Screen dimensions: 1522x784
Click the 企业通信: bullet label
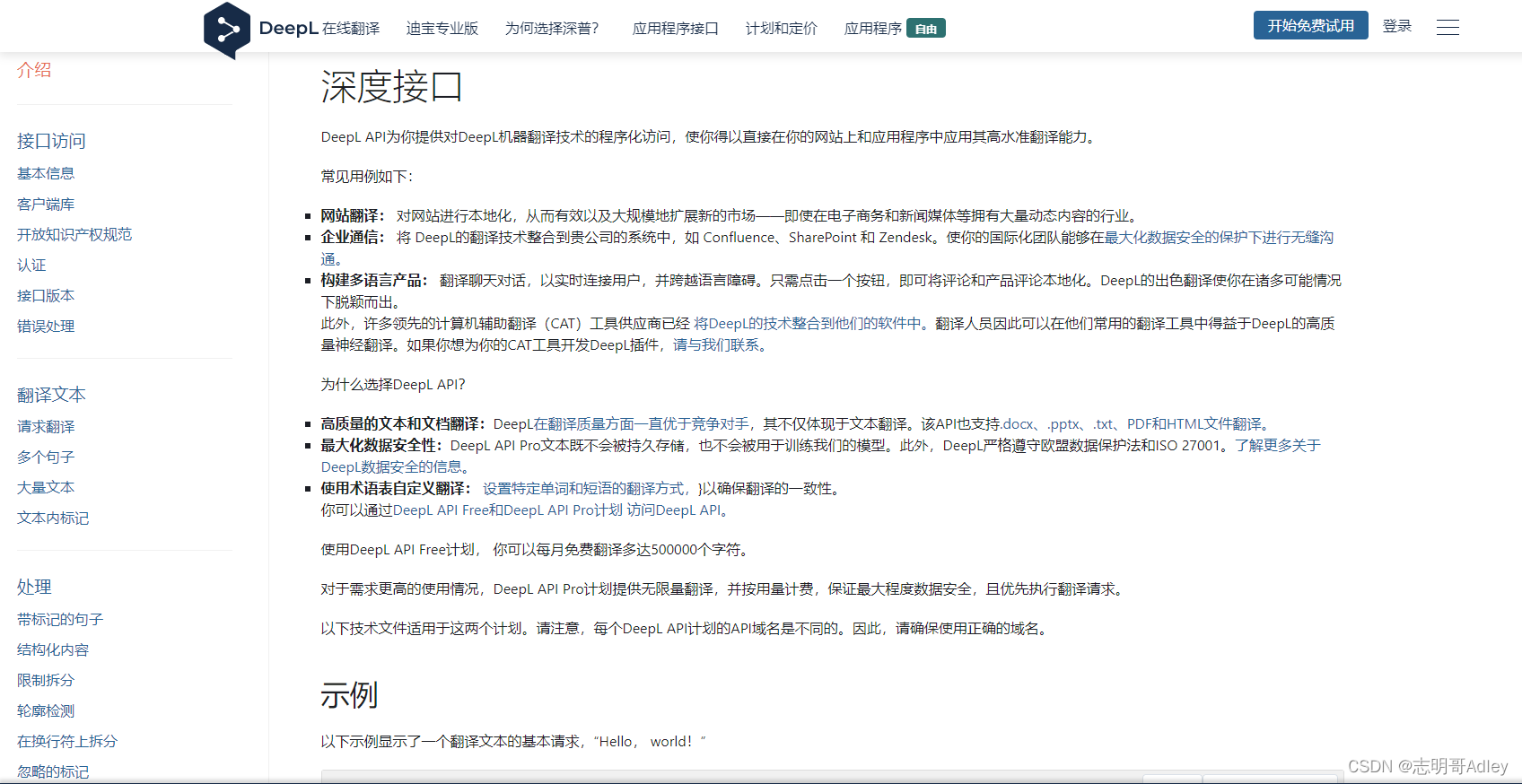353,238
